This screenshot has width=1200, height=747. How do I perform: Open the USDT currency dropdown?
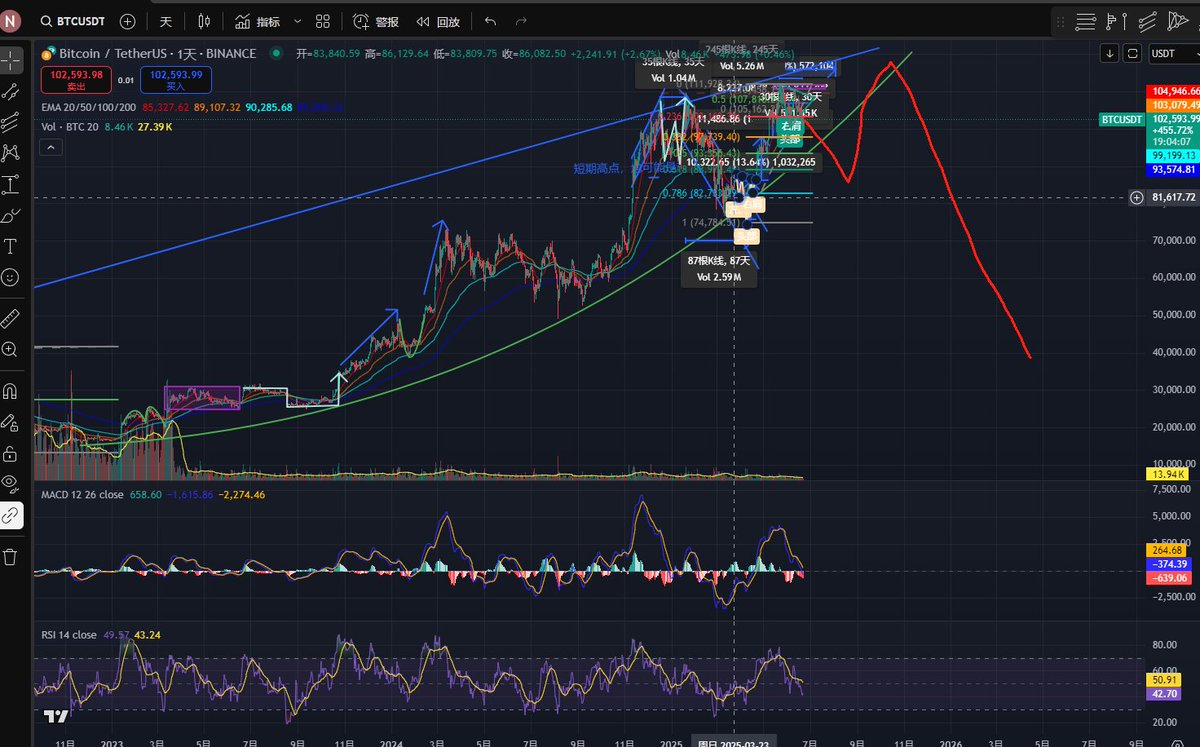tap(1172, 54)
